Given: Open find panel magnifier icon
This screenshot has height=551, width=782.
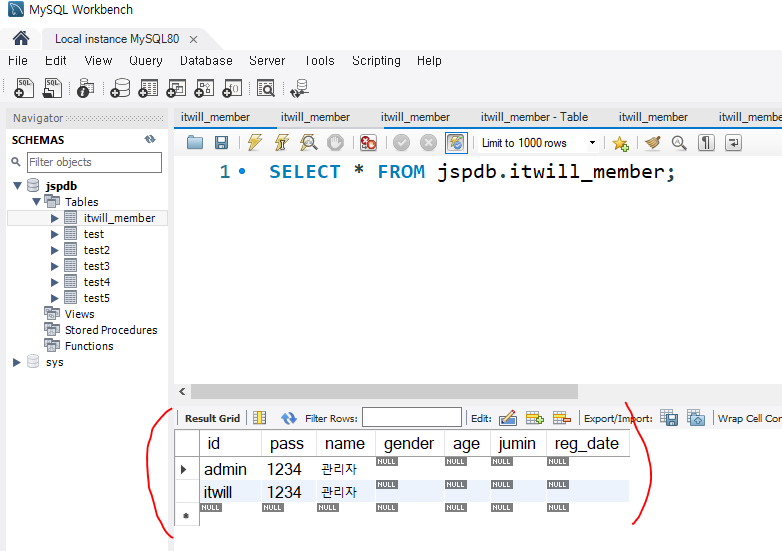Looking at the screenshot, I should click(x=679, y=143).
